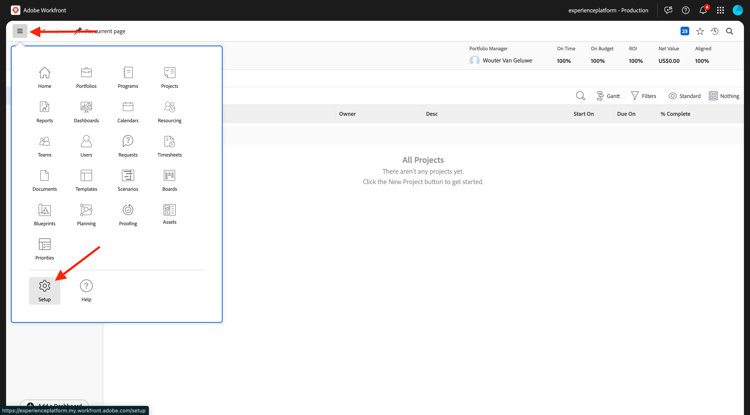Open Portfolios from the main menu
The image size is (750, 415).
pyautogui.click(x=86, y=77)
